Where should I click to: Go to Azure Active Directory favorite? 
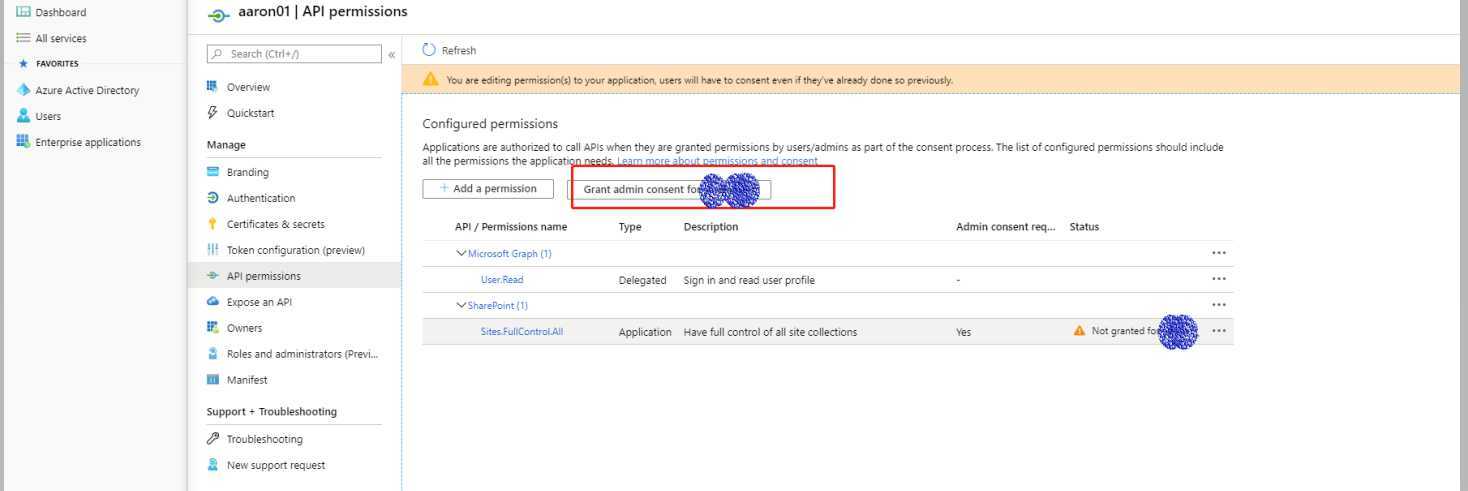pyautogui.click(x=87, y=90)
